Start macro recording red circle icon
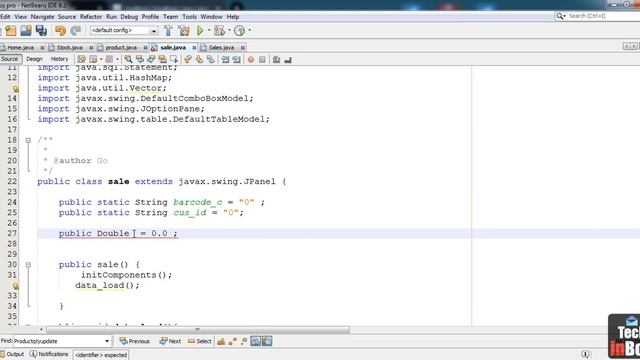 [x=251, y=60]
